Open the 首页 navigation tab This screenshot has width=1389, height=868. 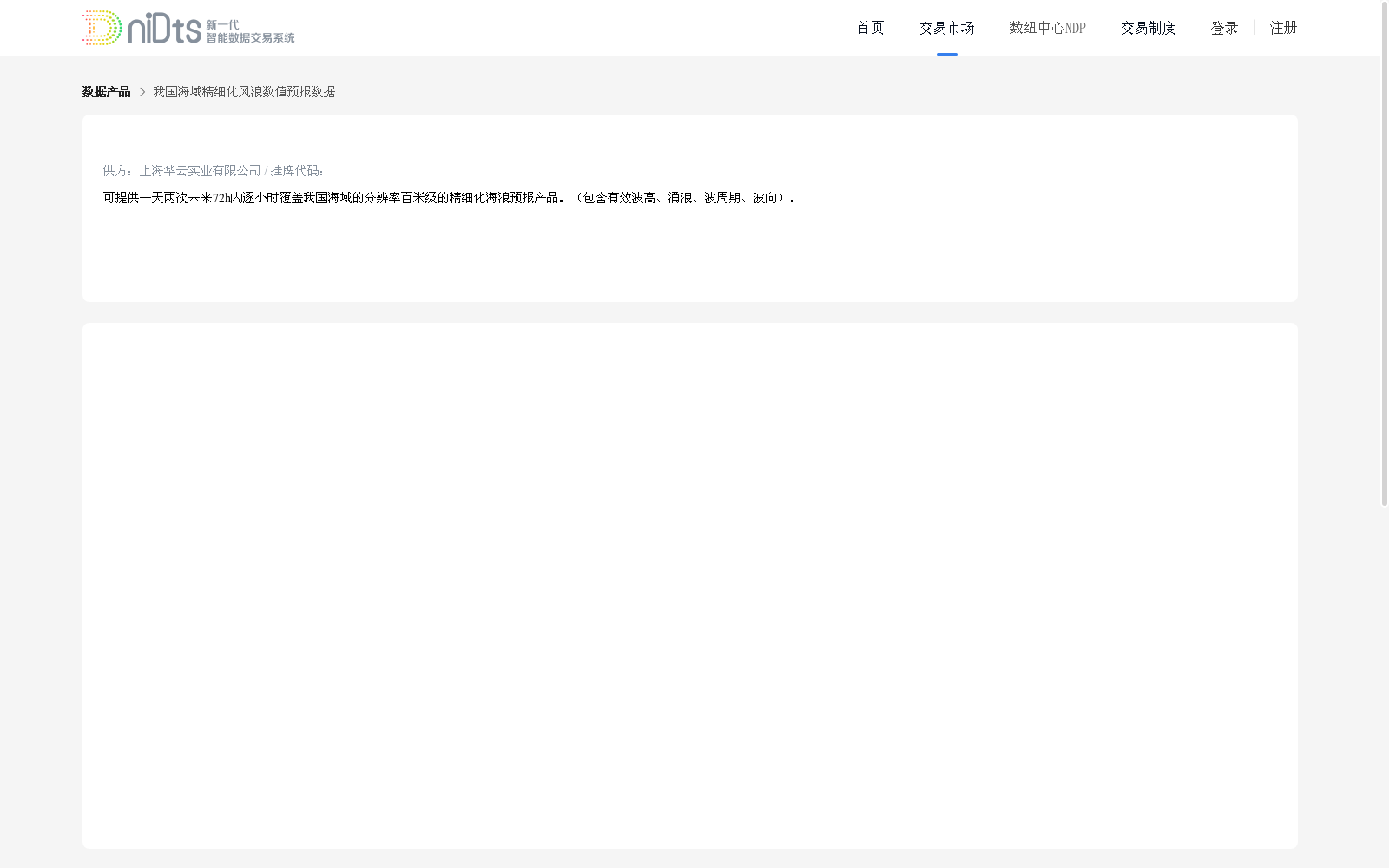point(870,28)
